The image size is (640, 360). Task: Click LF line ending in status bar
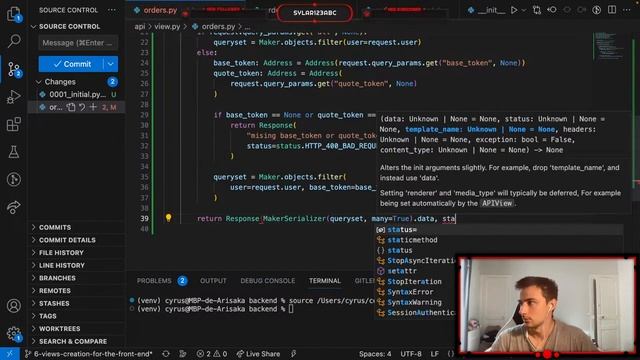[x=435, y=354]
